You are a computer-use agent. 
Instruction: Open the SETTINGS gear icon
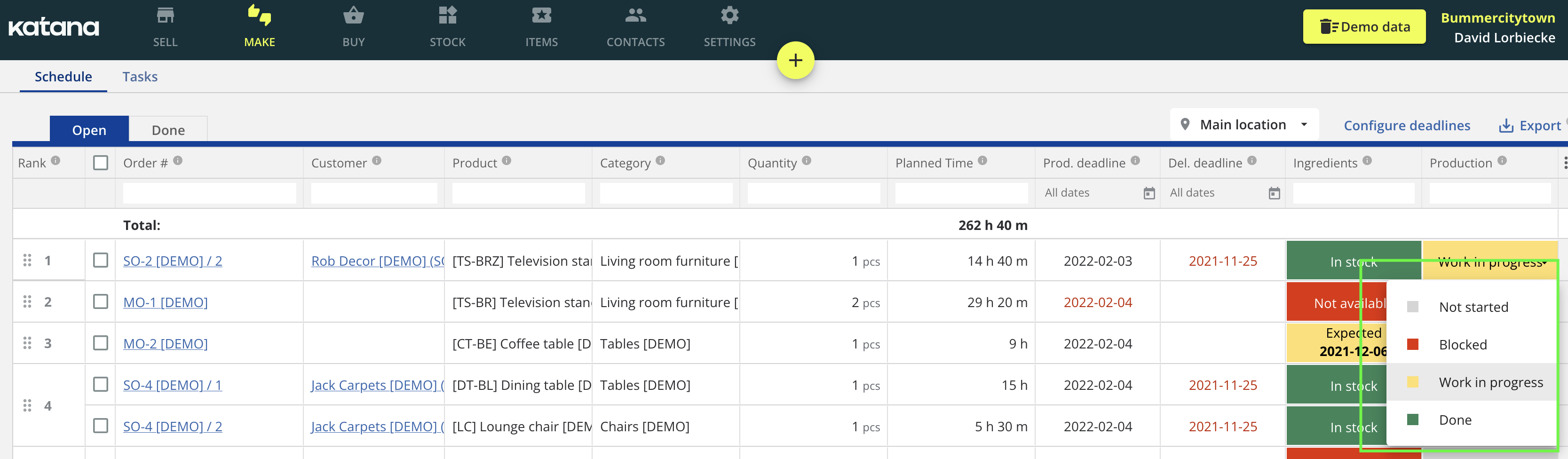coord(729,15)
